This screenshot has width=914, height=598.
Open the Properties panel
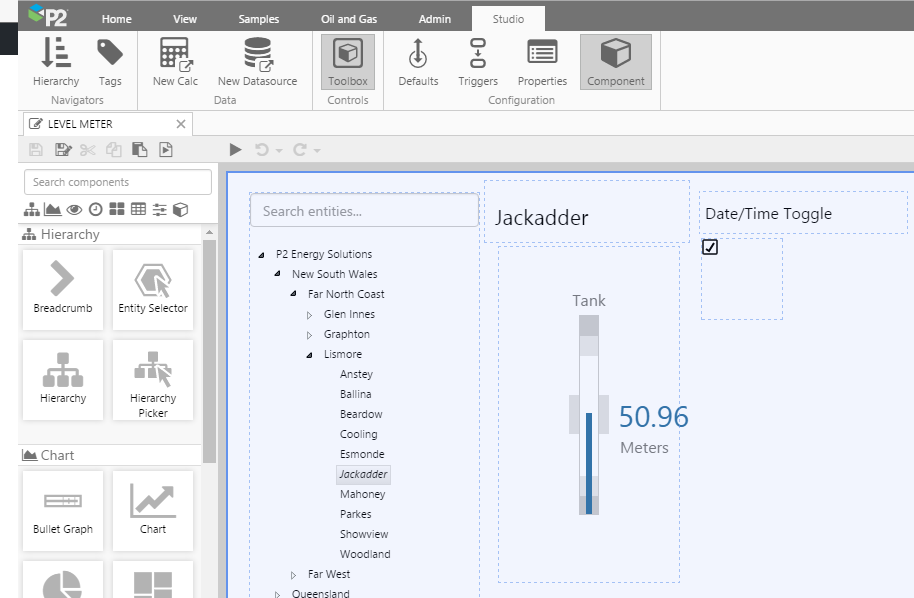(542, 62)
